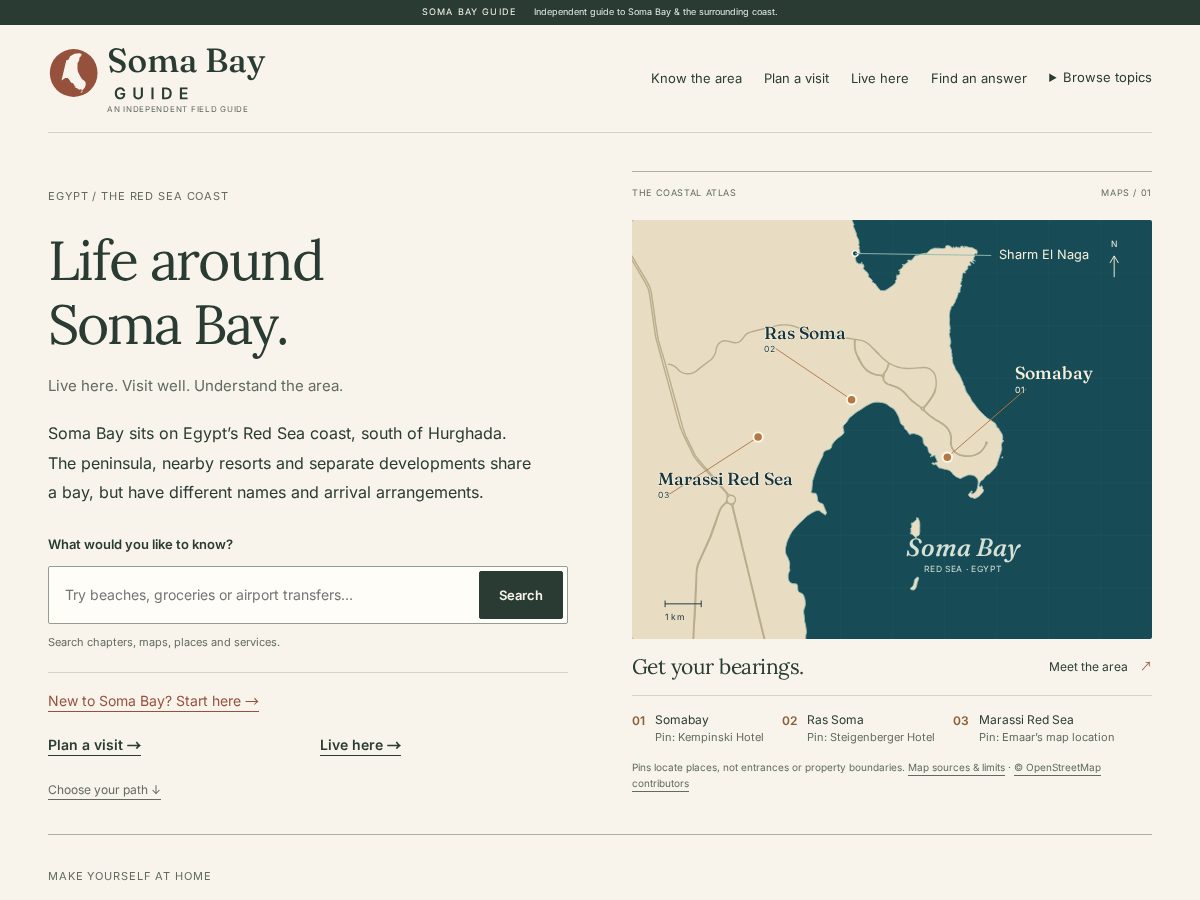Image resolution: width=1200 pixels, height=900 pixels.
Task: Click the Somabay label on the map
Action: click(1053, 374)
